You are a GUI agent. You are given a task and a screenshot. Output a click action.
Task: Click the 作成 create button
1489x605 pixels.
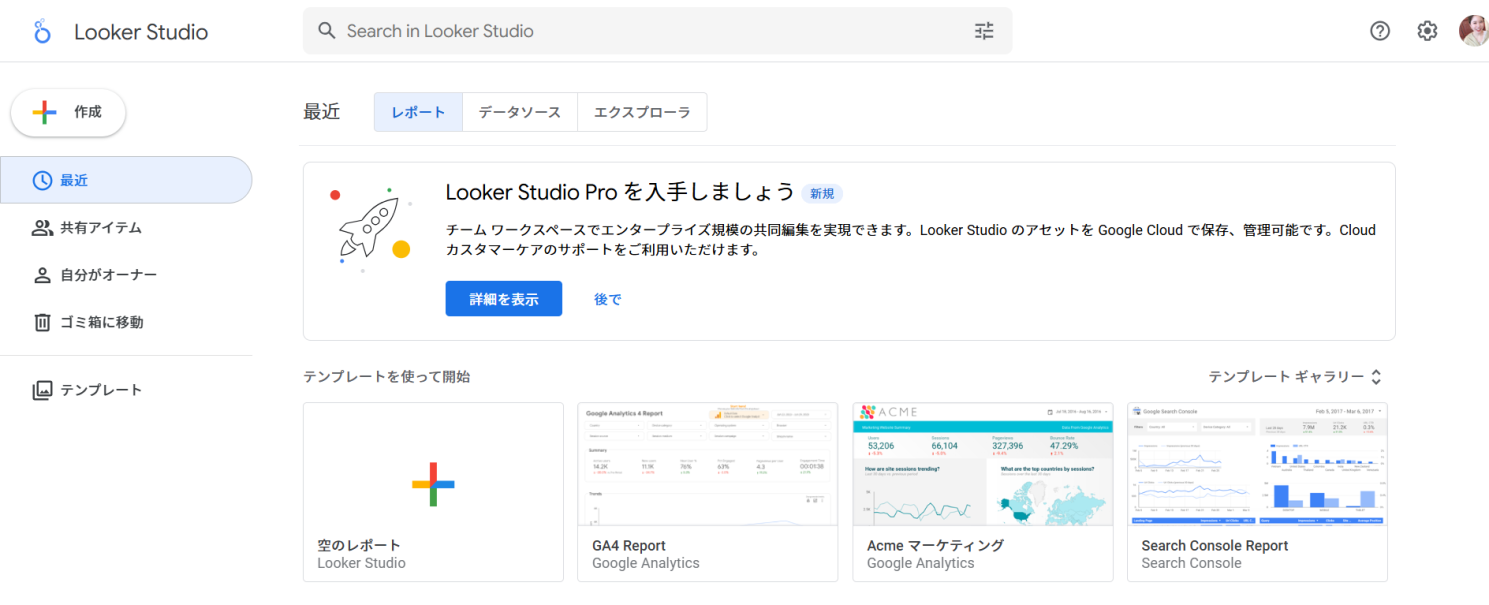tap(68, 112)
